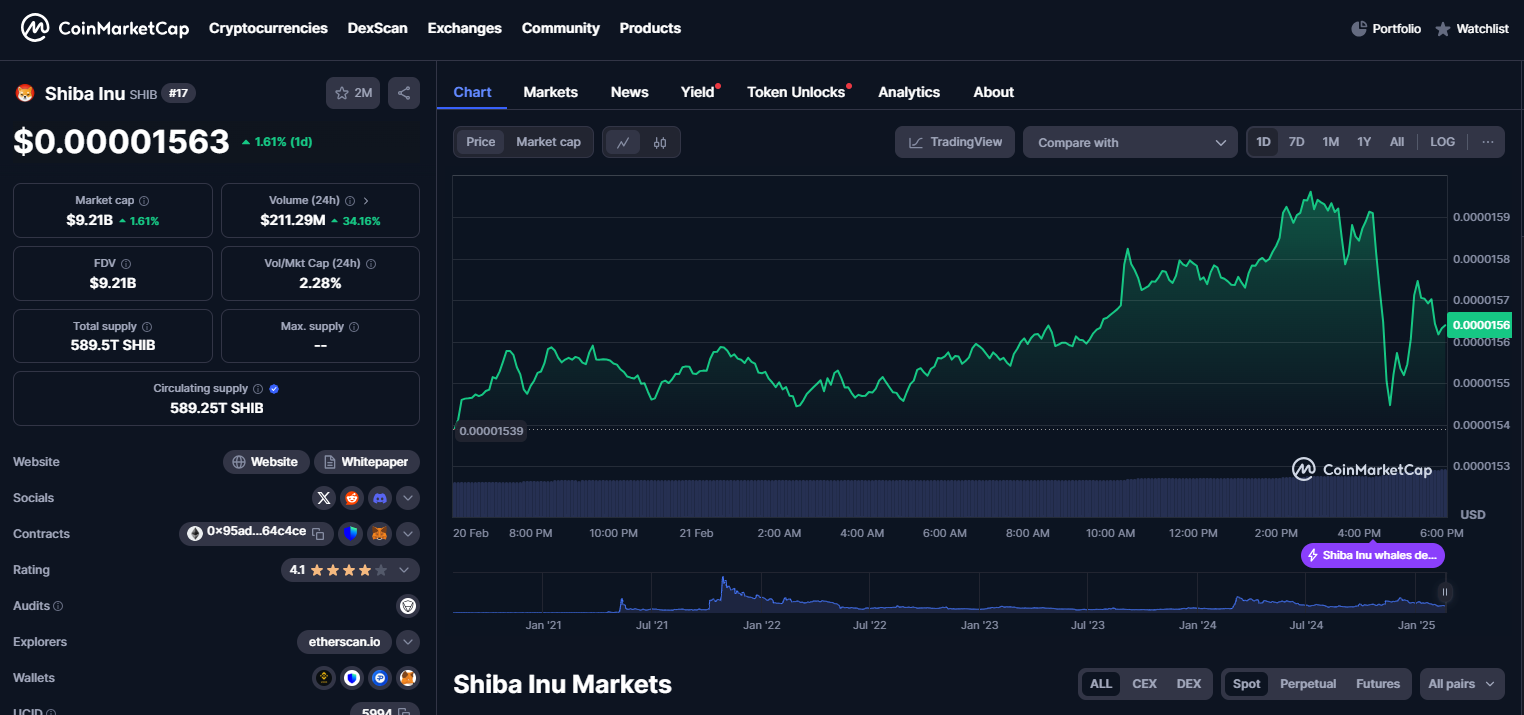Click the Shiba Inu coin logo
The width and height of the screenshot is (1524, 715).
(x=25, y=94)
